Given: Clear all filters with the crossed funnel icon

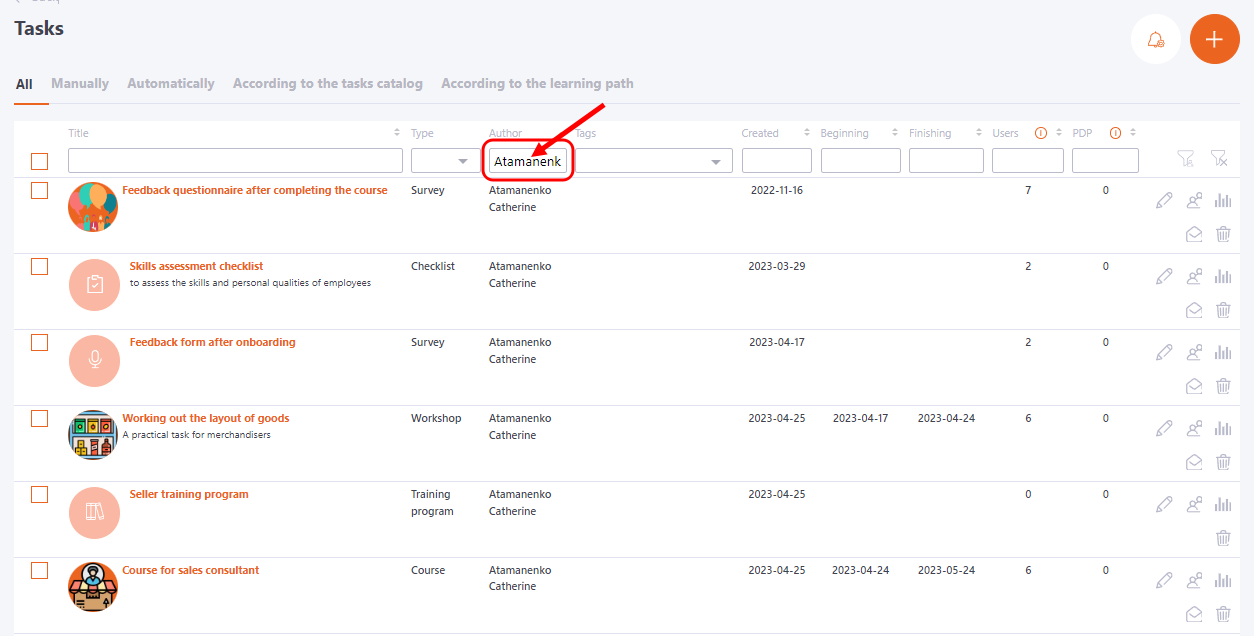Looking at the screenshot, I should click(1218, 159).
